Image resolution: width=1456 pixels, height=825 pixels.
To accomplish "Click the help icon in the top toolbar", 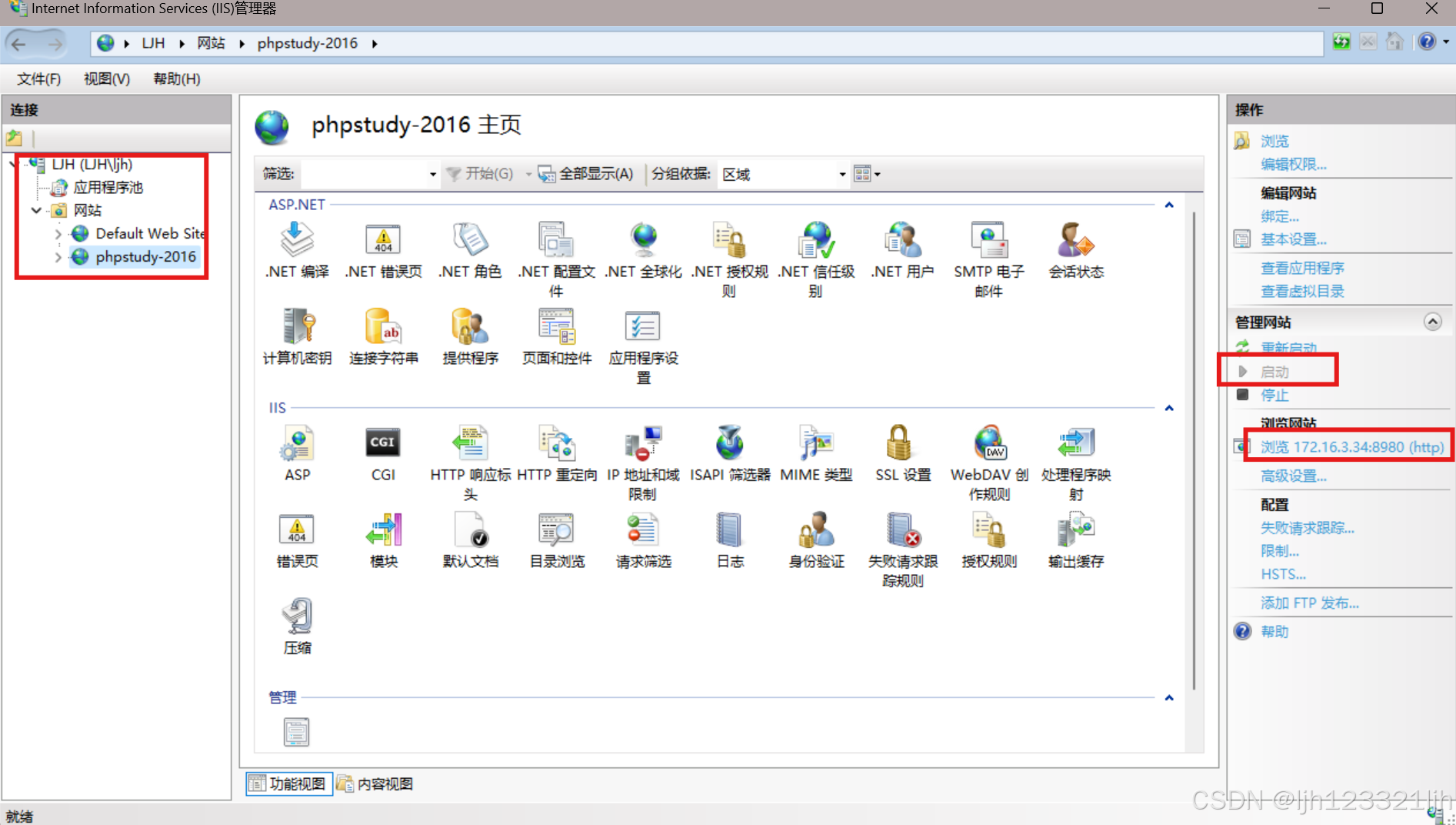I will (1426, 42).
